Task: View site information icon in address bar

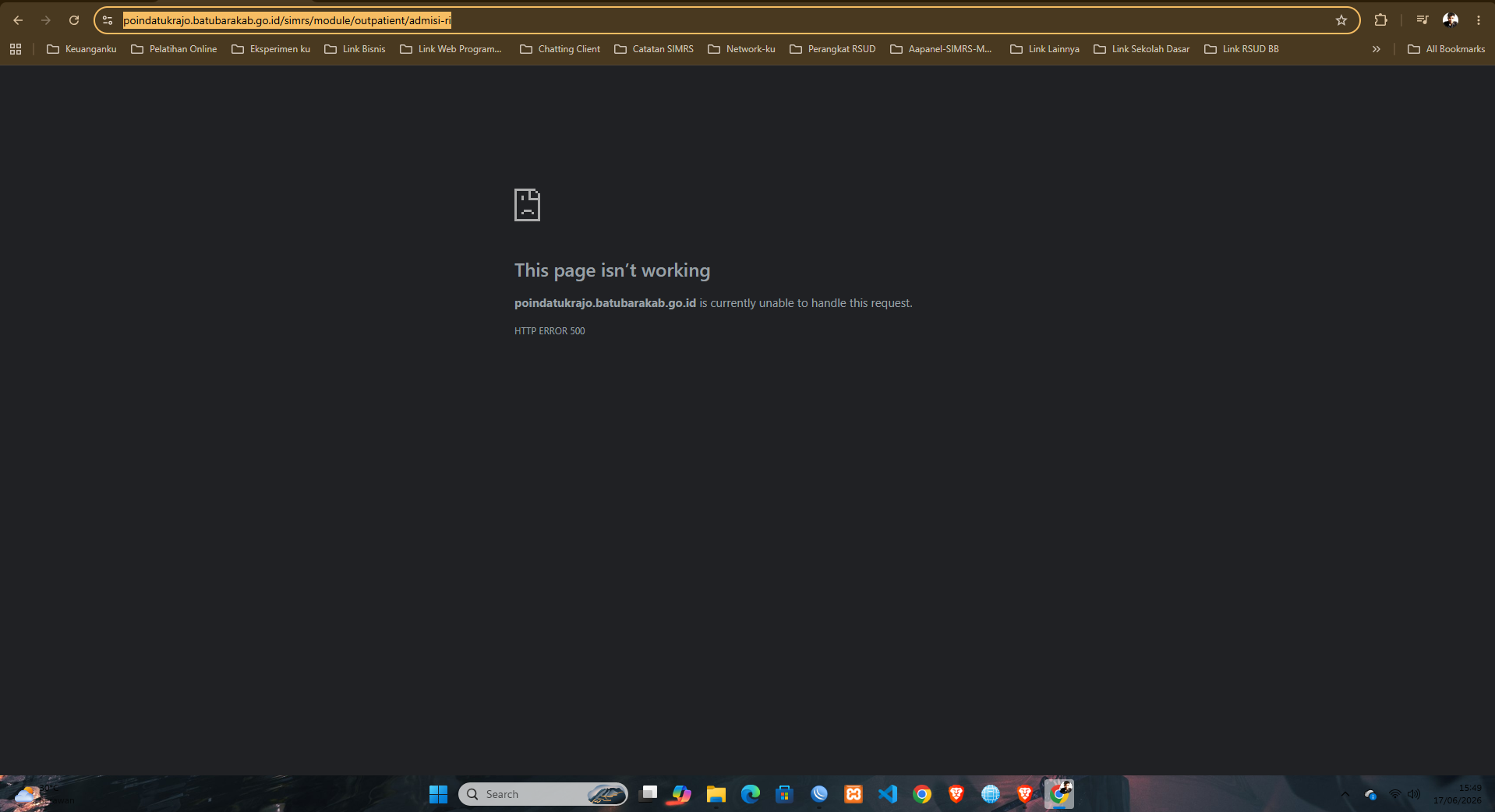Action: click(108, 20)
